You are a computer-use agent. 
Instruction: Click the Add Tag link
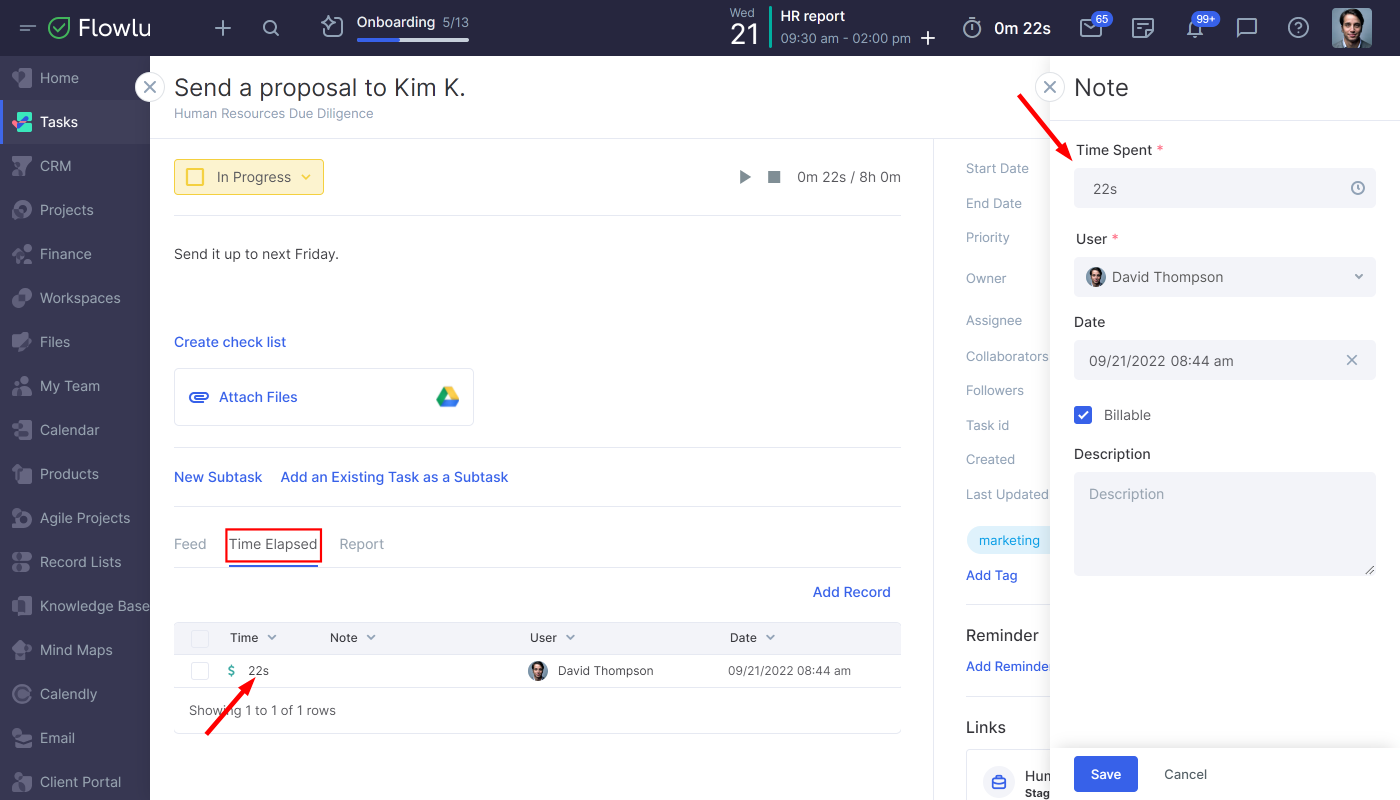(992, 575)
